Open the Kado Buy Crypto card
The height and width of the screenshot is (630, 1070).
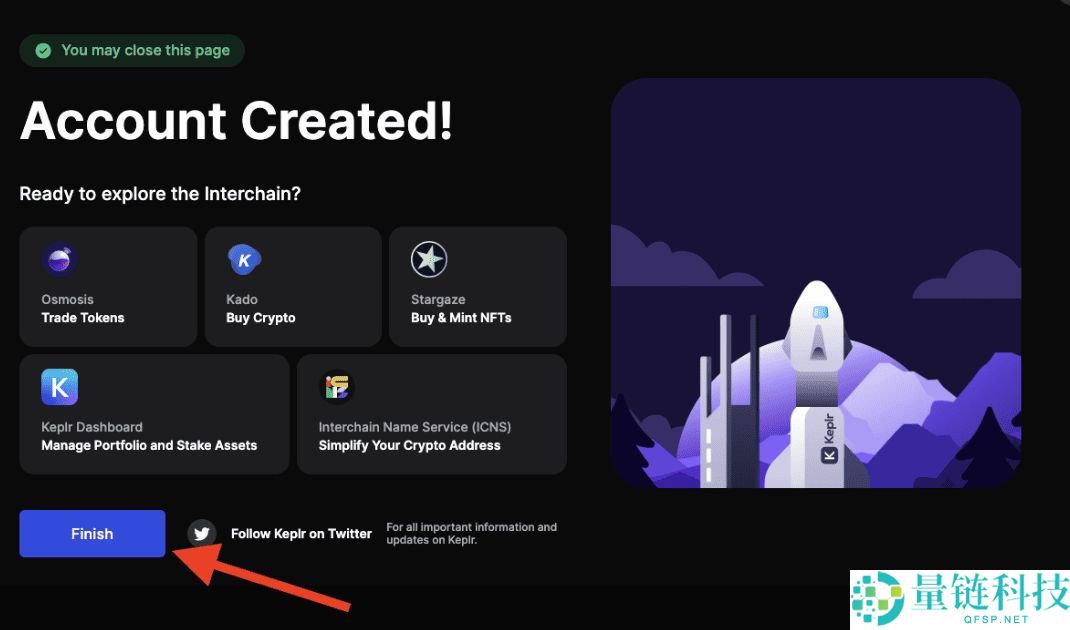coord(293,287)
